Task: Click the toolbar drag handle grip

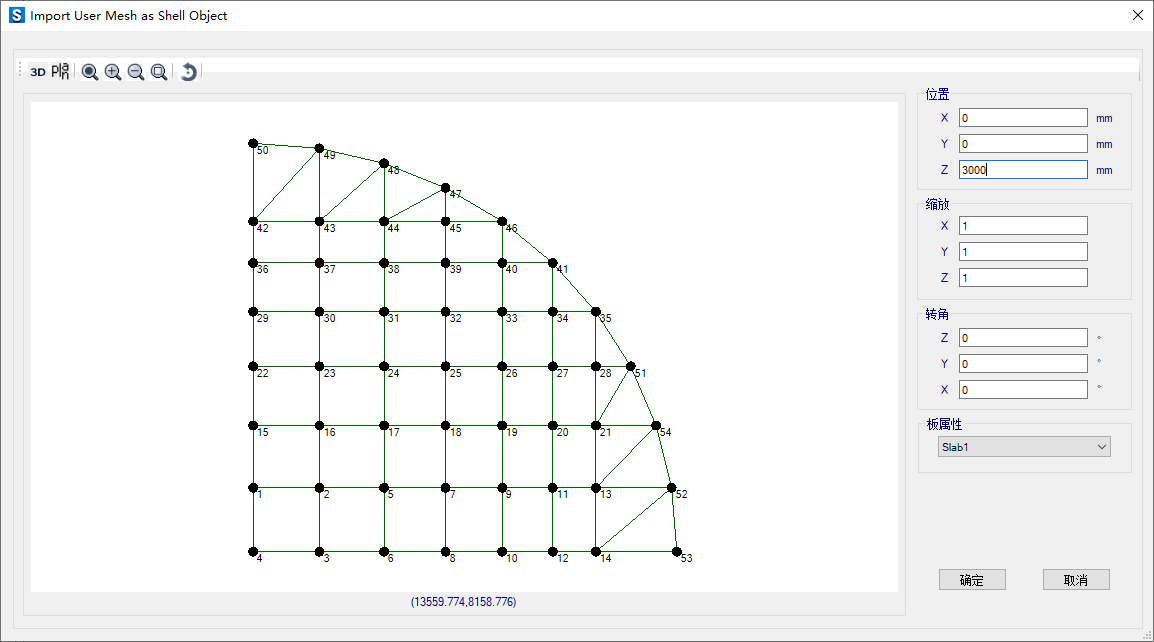Action: 21,72
